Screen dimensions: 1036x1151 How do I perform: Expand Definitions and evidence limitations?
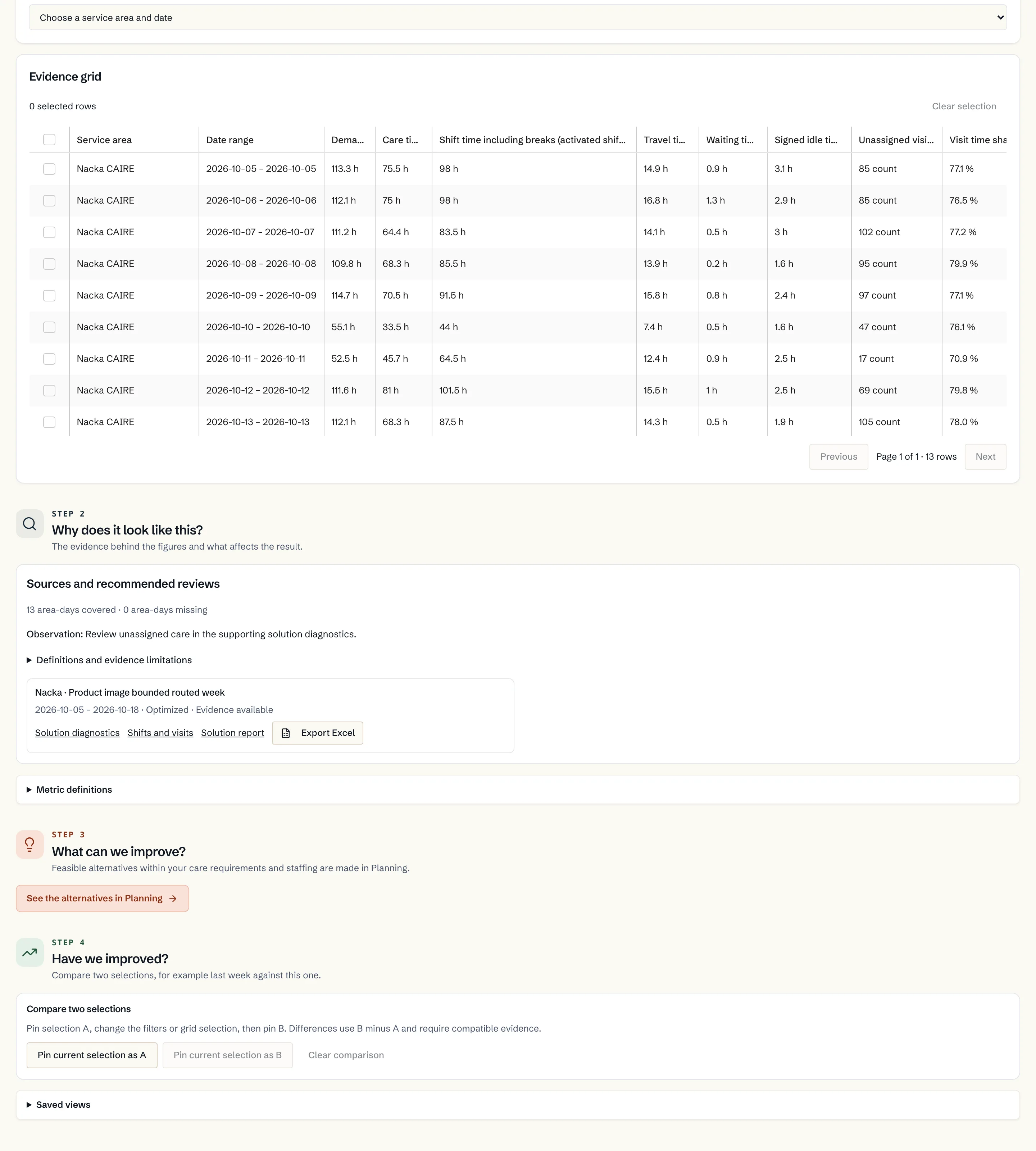pos(109,660)
